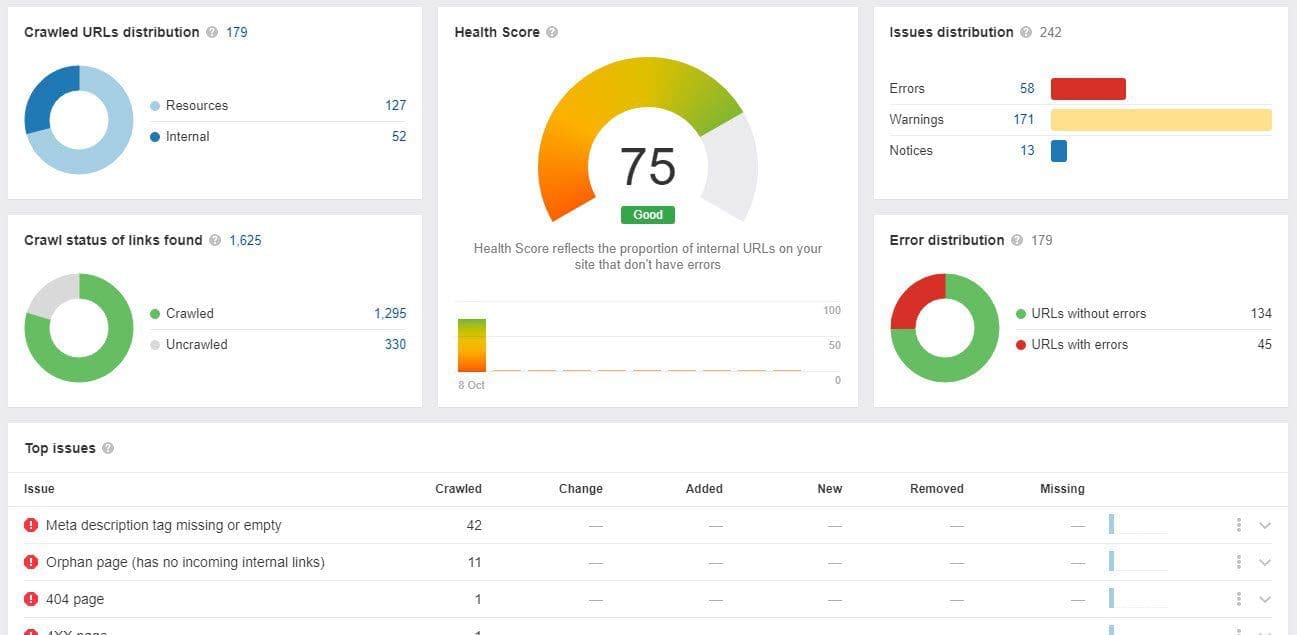Click the Uncrawled legend label
This screenshot has height=635, width=1297.
coord(197,344)
